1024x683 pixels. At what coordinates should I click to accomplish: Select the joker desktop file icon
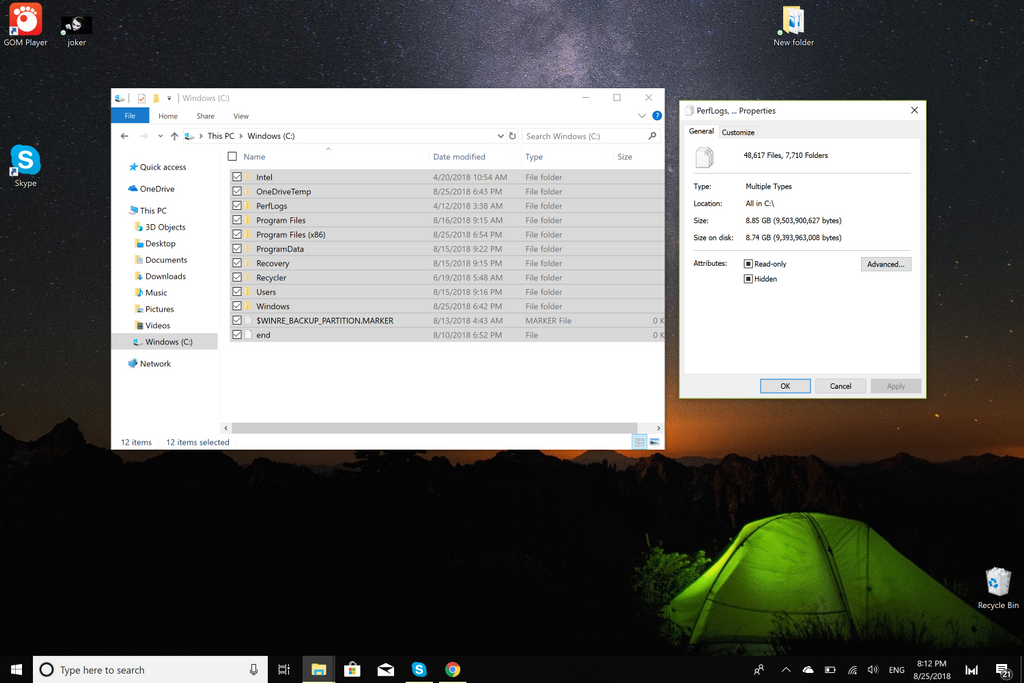(x=76, y=31)
